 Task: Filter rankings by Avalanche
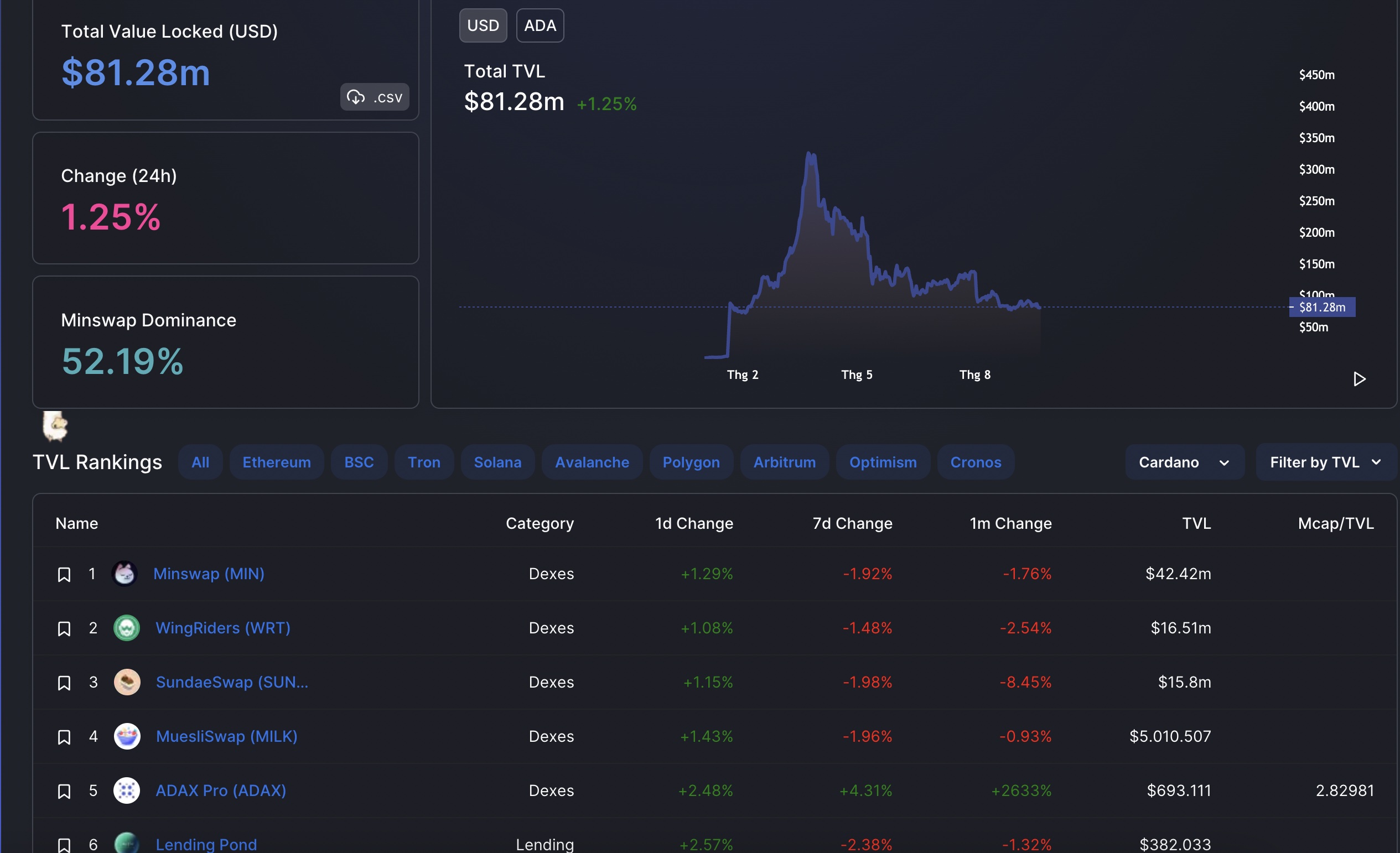pyautogui.click(x=592, y=462)
